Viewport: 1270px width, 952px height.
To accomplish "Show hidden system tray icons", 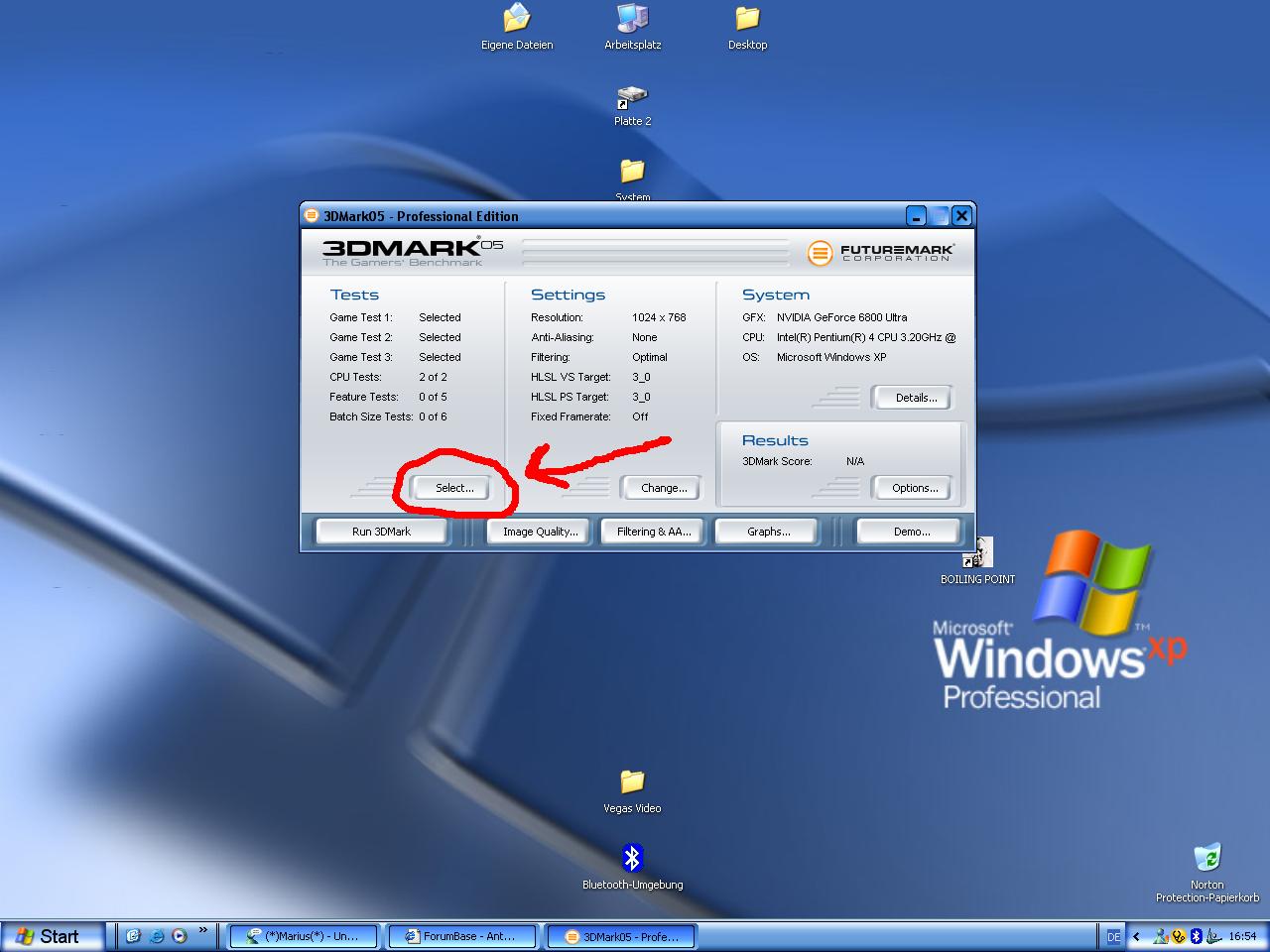I will click(x=1137, y=936).
